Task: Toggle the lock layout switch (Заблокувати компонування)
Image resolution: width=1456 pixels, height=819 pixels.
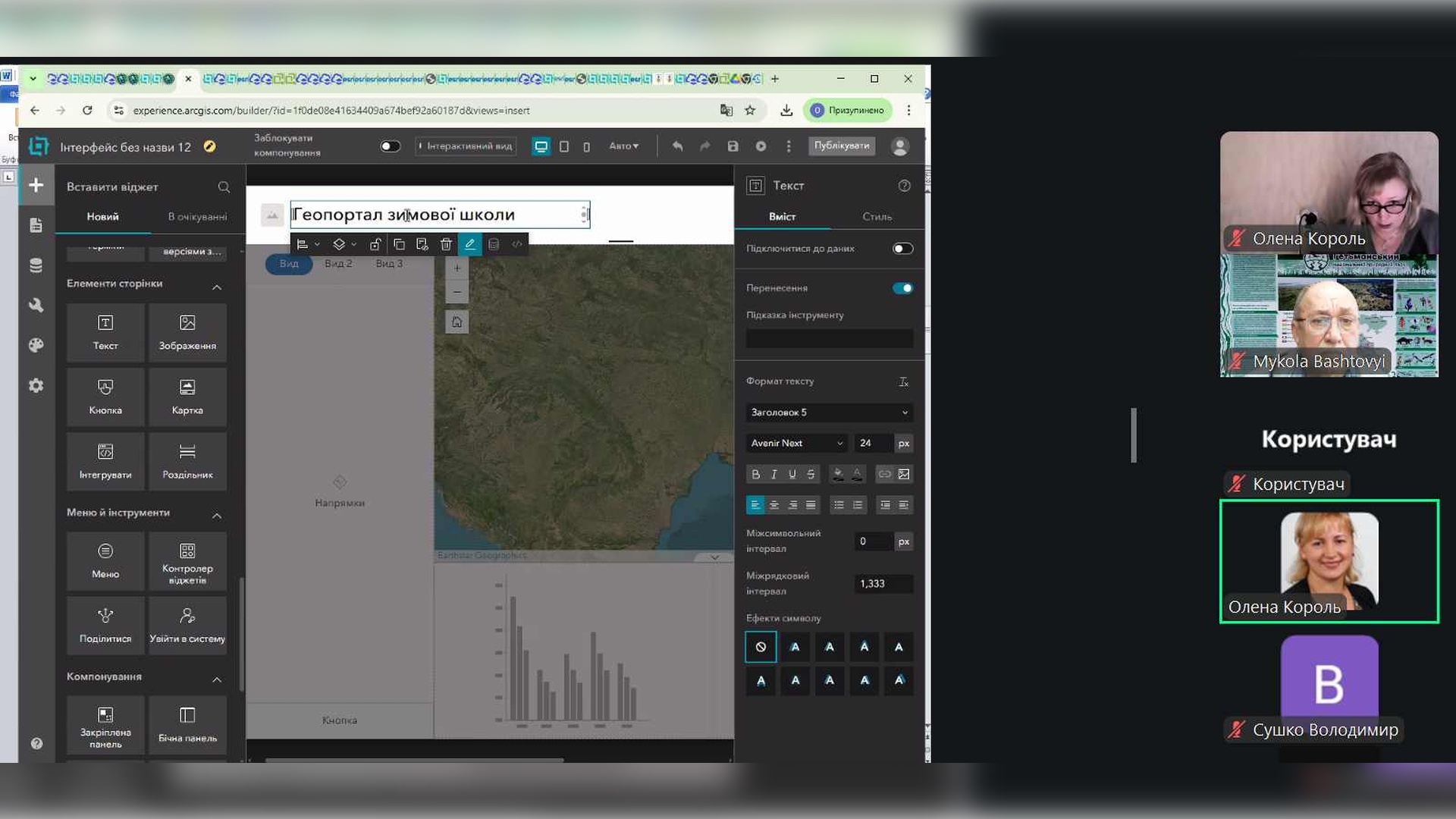Action: click(390, 146)
